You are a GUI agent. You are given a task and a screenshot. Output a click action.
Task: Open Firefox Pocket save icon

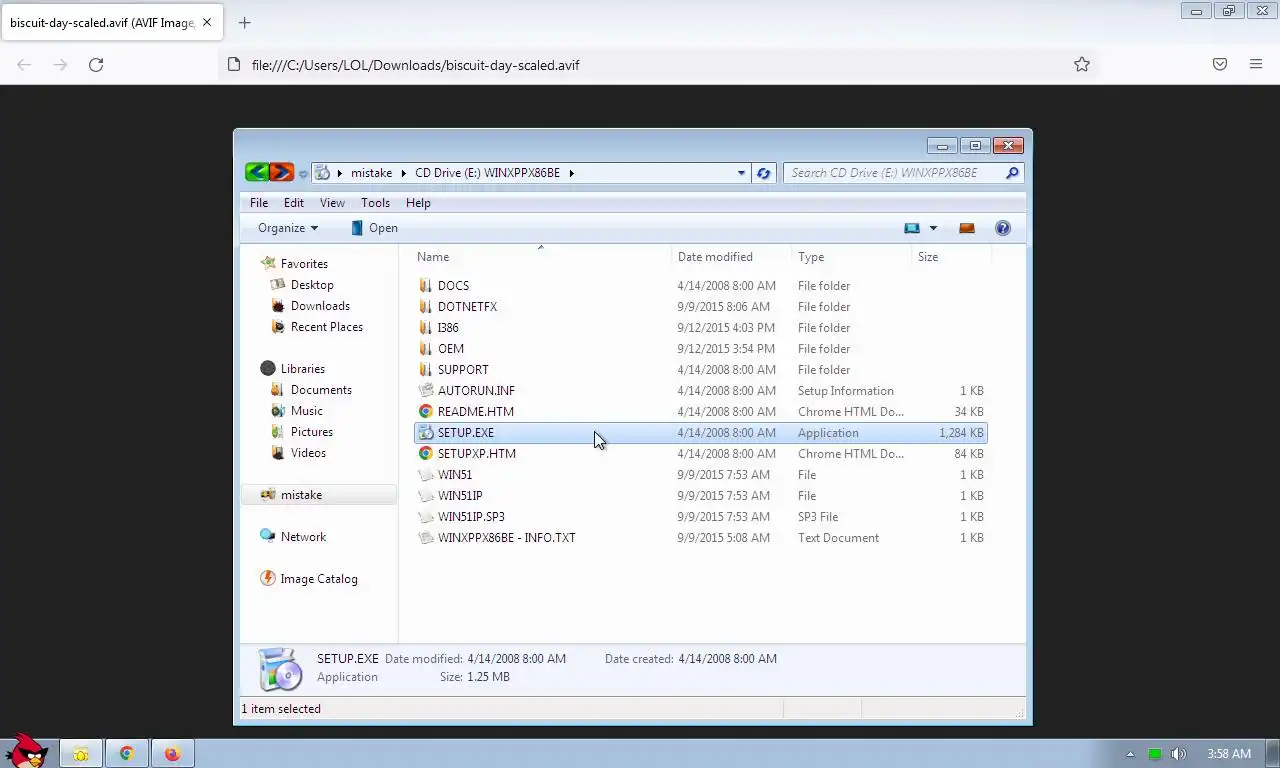pyautogui.click(x=1220, y=65)
